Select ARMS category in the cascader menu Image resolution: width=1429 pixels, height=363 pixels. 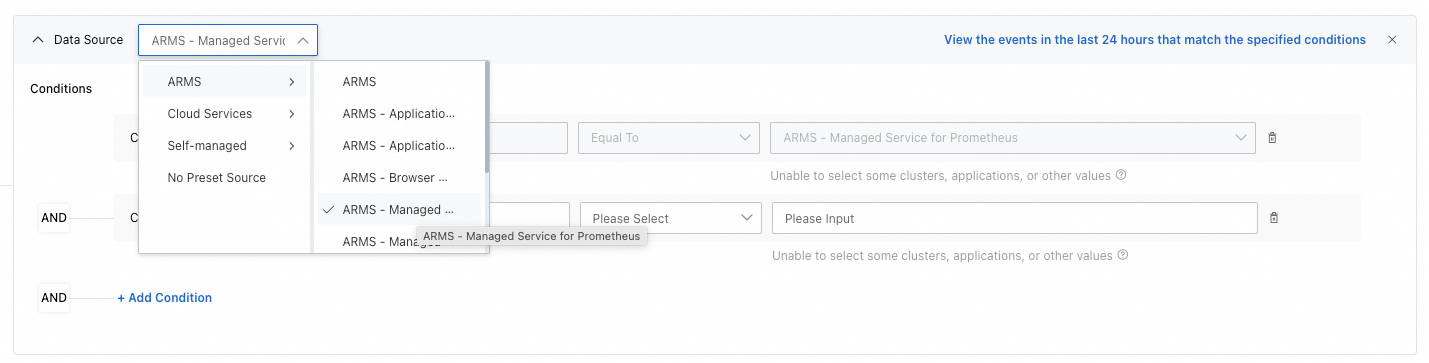point(224,82)
